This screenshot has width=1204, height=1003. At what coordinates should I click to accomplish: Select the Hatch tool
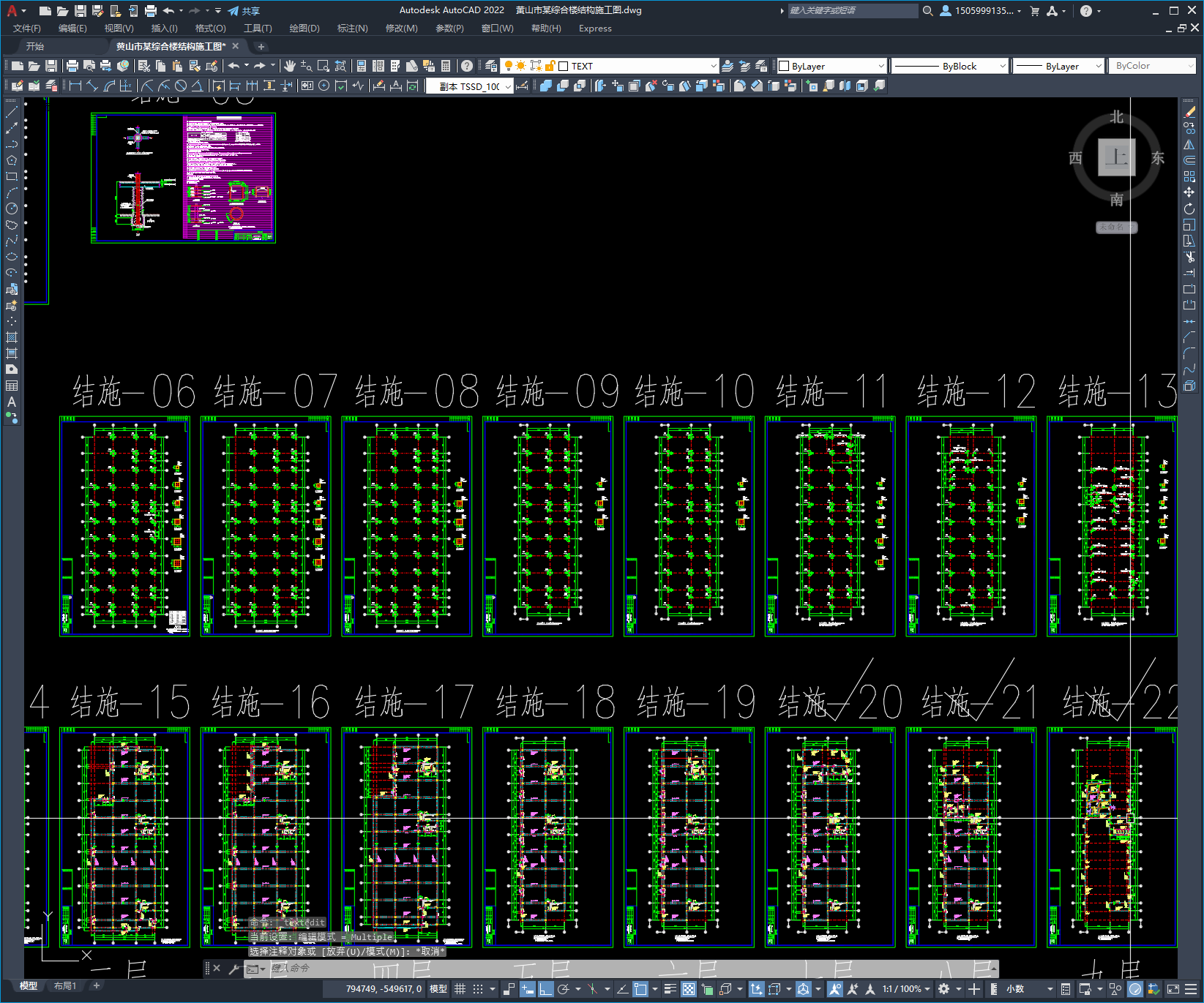pyautogui.click(x=12, y=337)
